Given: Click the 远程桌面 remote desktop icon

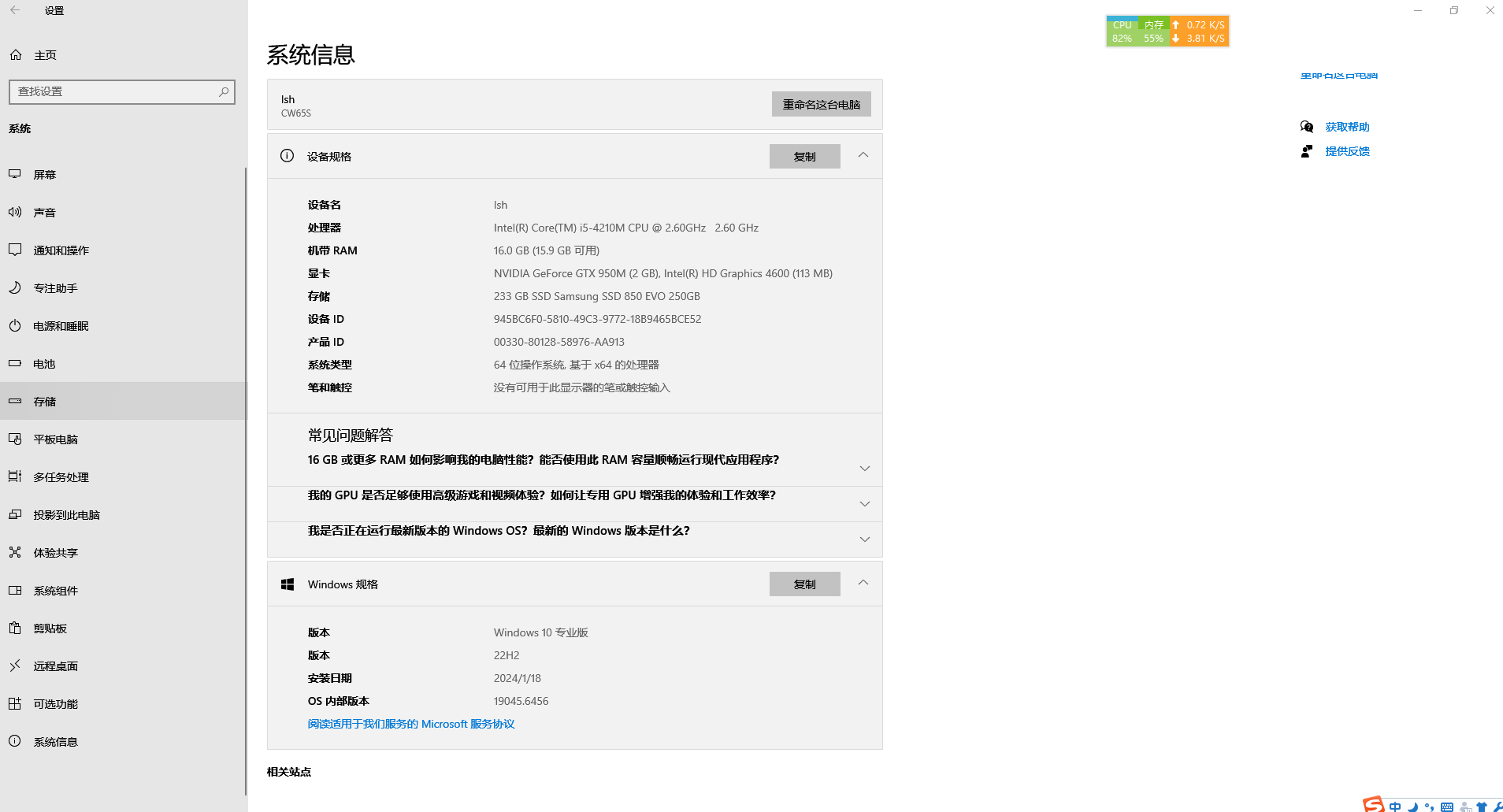Looking at the screenshot, I should pyautogui.click(x=15, y=666).
